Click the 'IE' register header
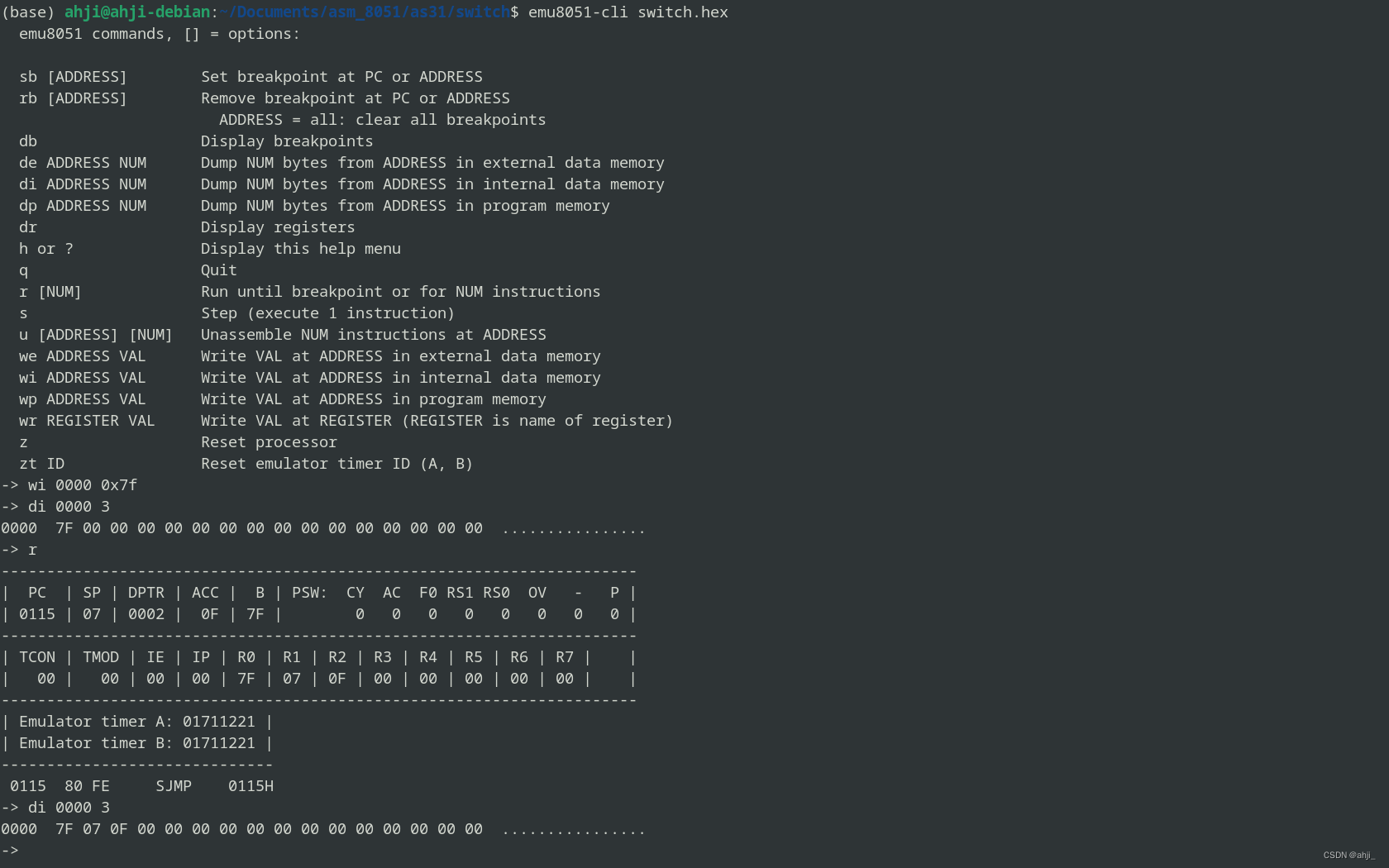The width and height of the screenshot is (1389, 868). click(155, 657)
